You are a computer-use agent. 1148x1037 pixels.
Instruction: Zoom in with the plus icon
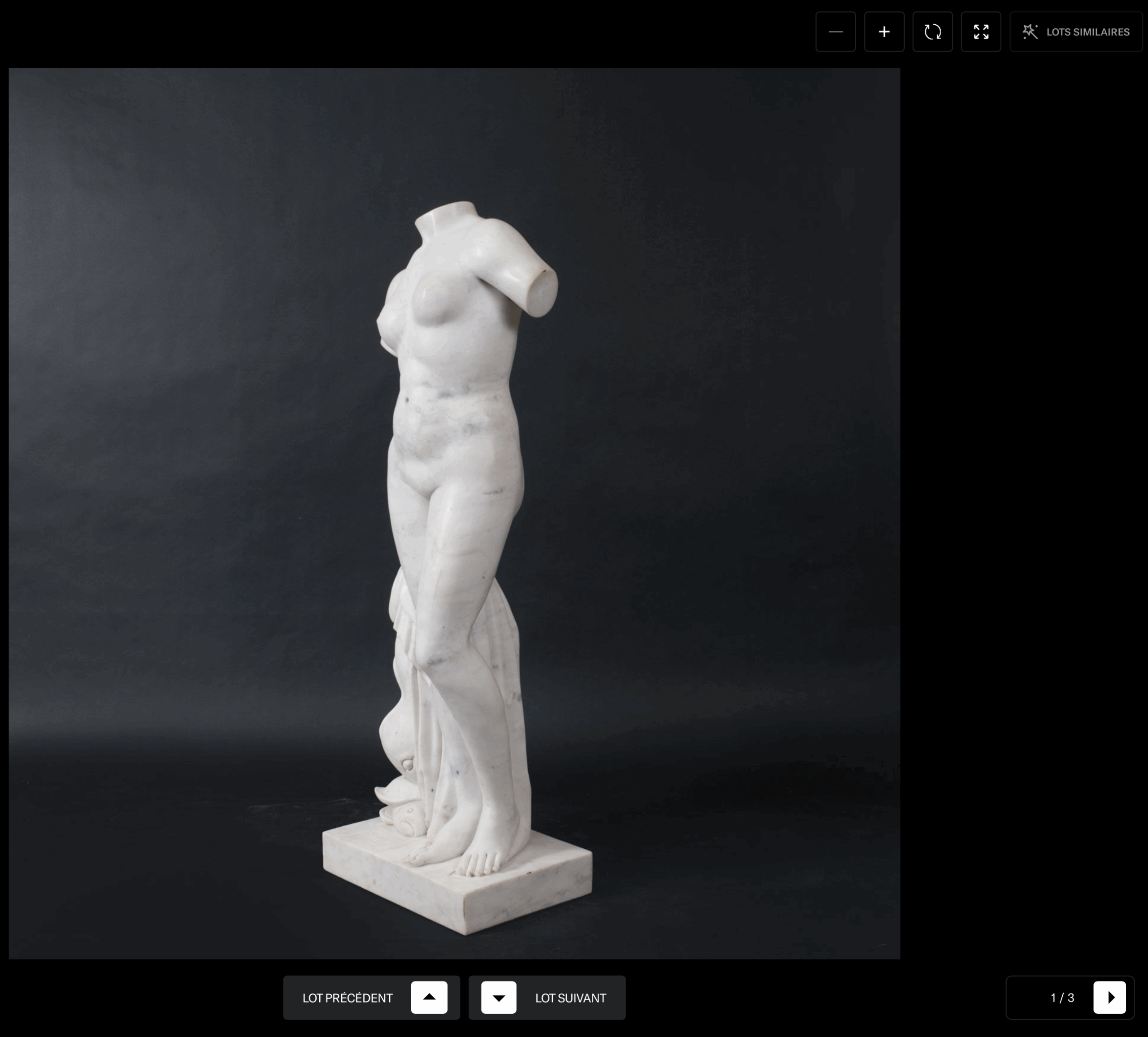[884, 32]
